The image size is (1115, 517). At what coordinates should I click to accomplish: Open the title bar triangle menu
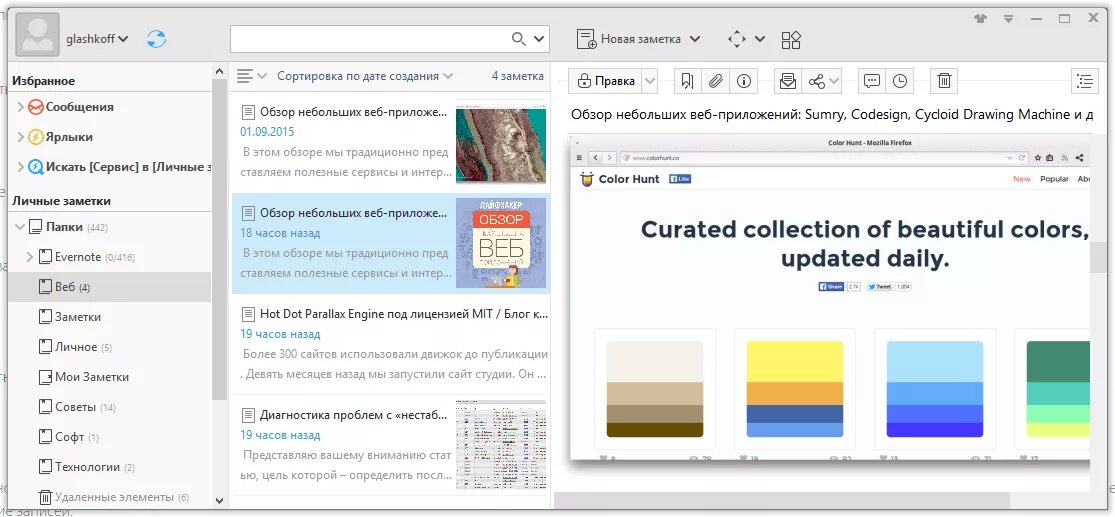tap(1008, 19)
